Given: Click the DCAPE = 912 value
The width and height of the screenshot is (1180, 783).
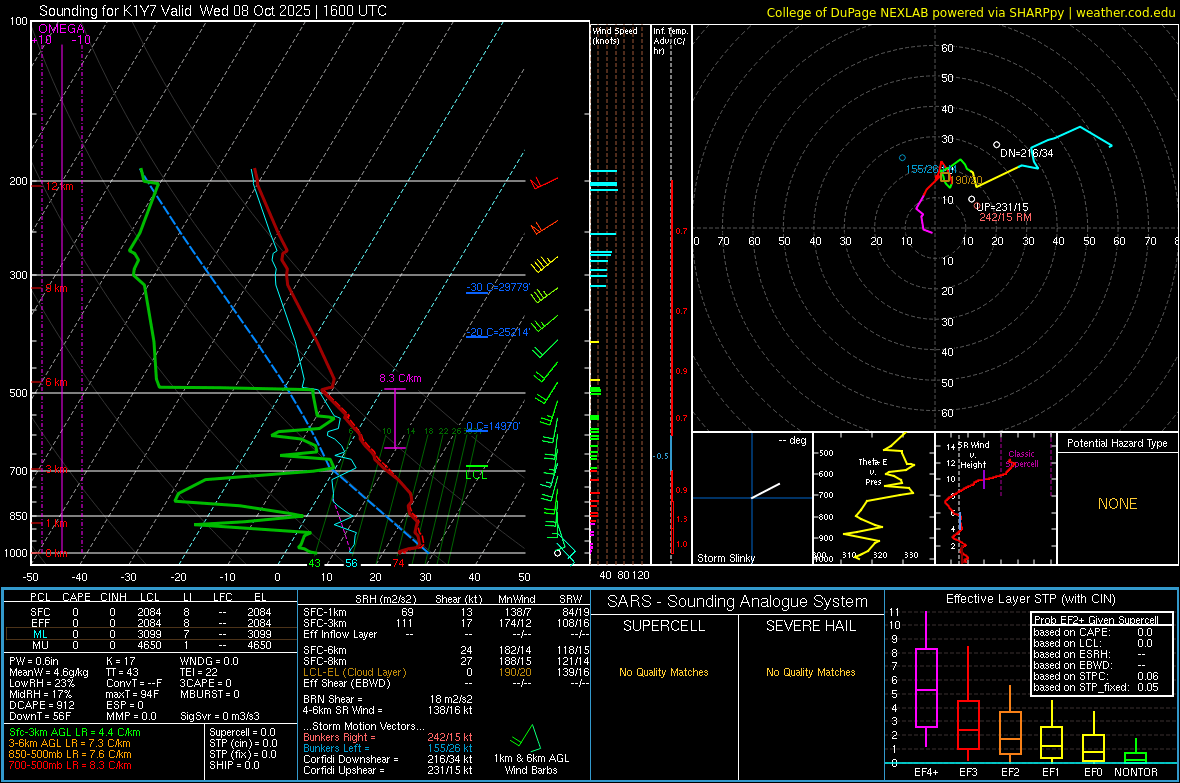Looking at the screenshot, I should click(42, 705).
